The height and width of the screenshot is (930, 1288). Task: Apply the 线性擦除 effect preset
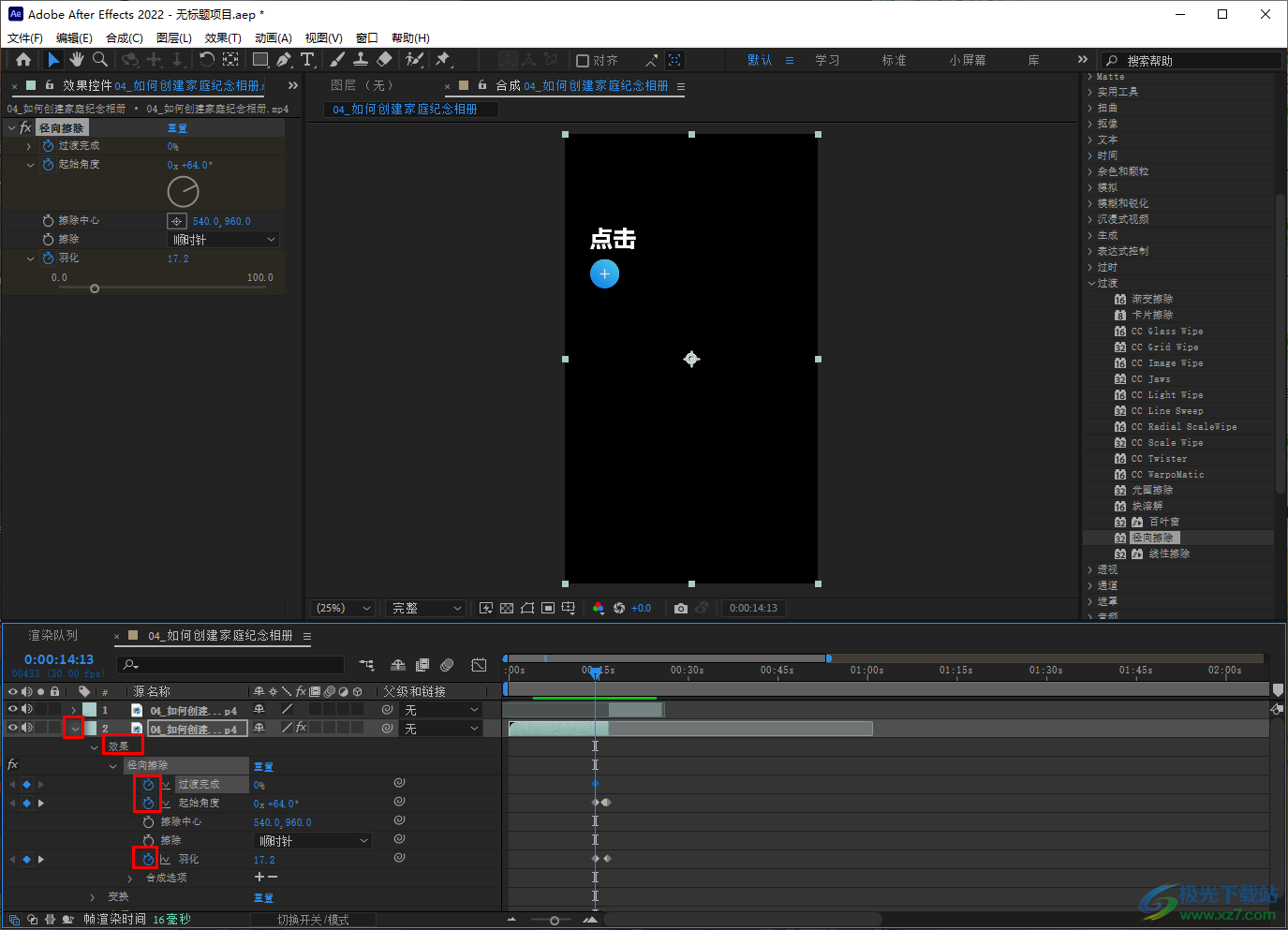tap(1169, 554)
